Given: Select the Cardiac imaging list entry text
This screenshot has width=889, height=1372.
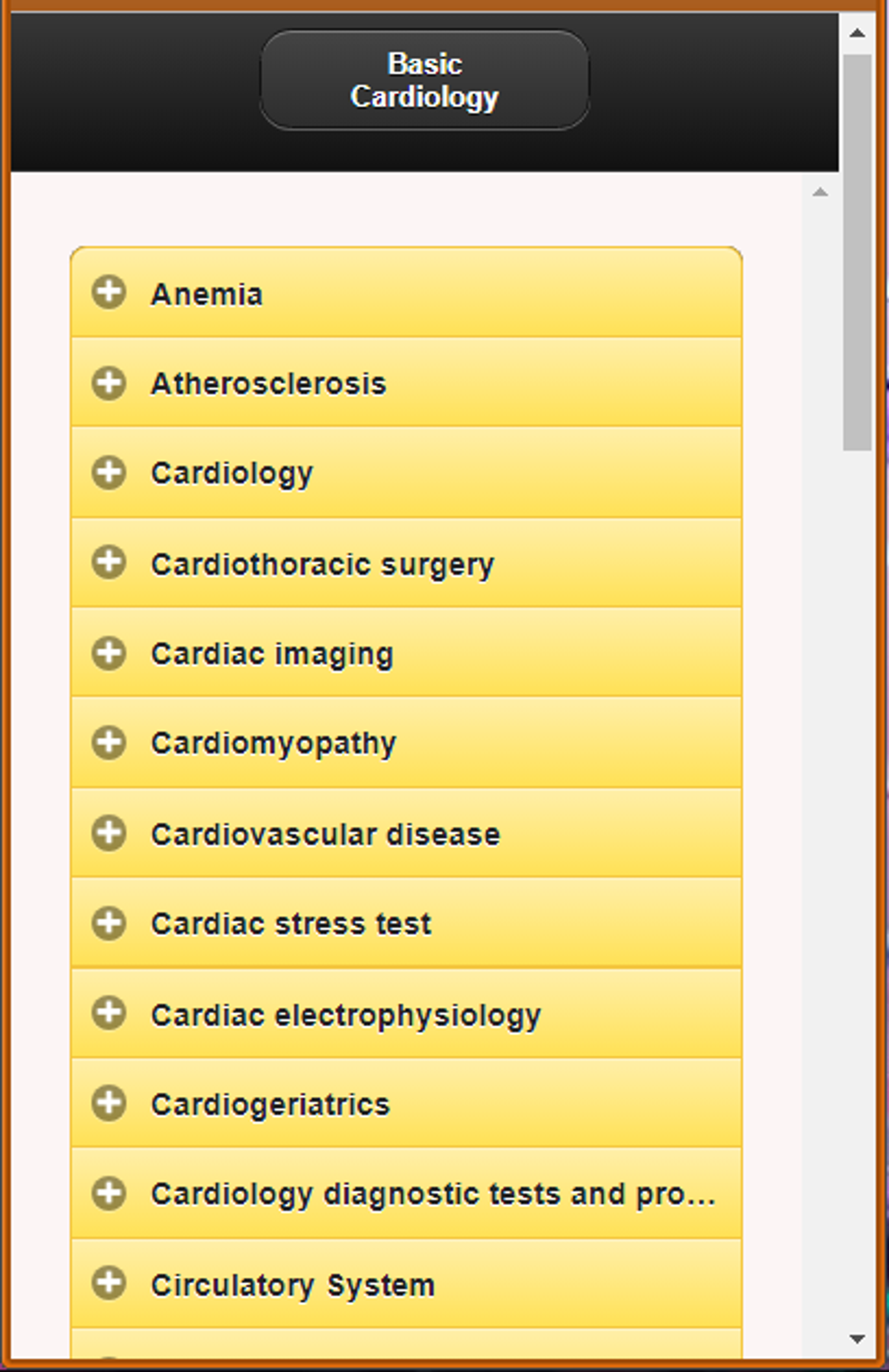Looking at the screenshot, I should [272, 654].
